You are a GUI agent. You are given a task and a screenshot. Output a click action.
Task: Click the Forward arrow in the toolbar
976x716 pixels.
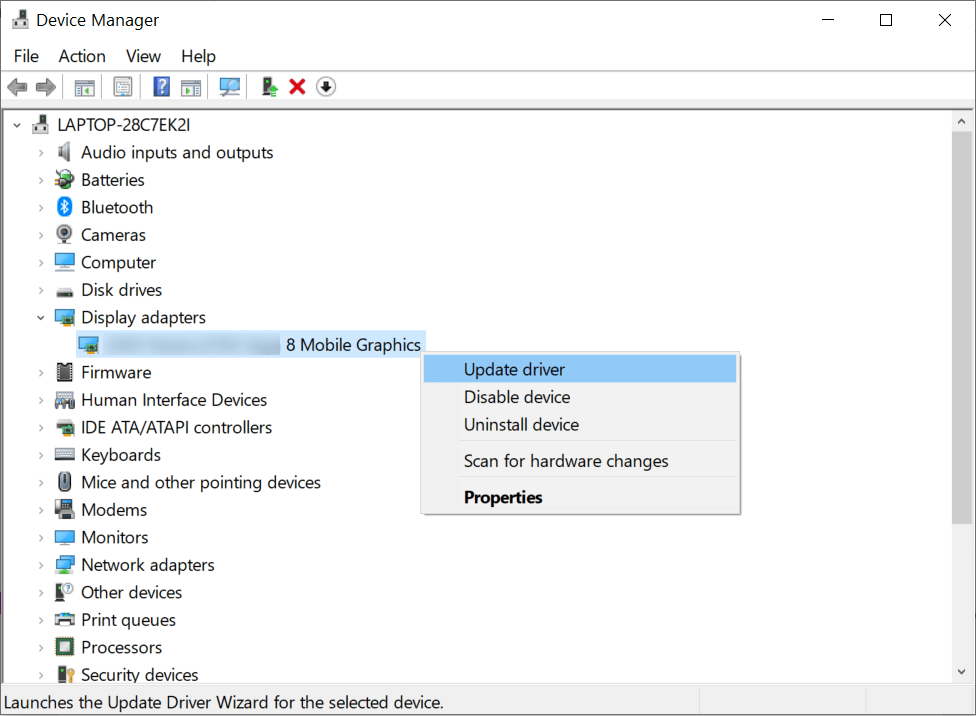point(46,87)
